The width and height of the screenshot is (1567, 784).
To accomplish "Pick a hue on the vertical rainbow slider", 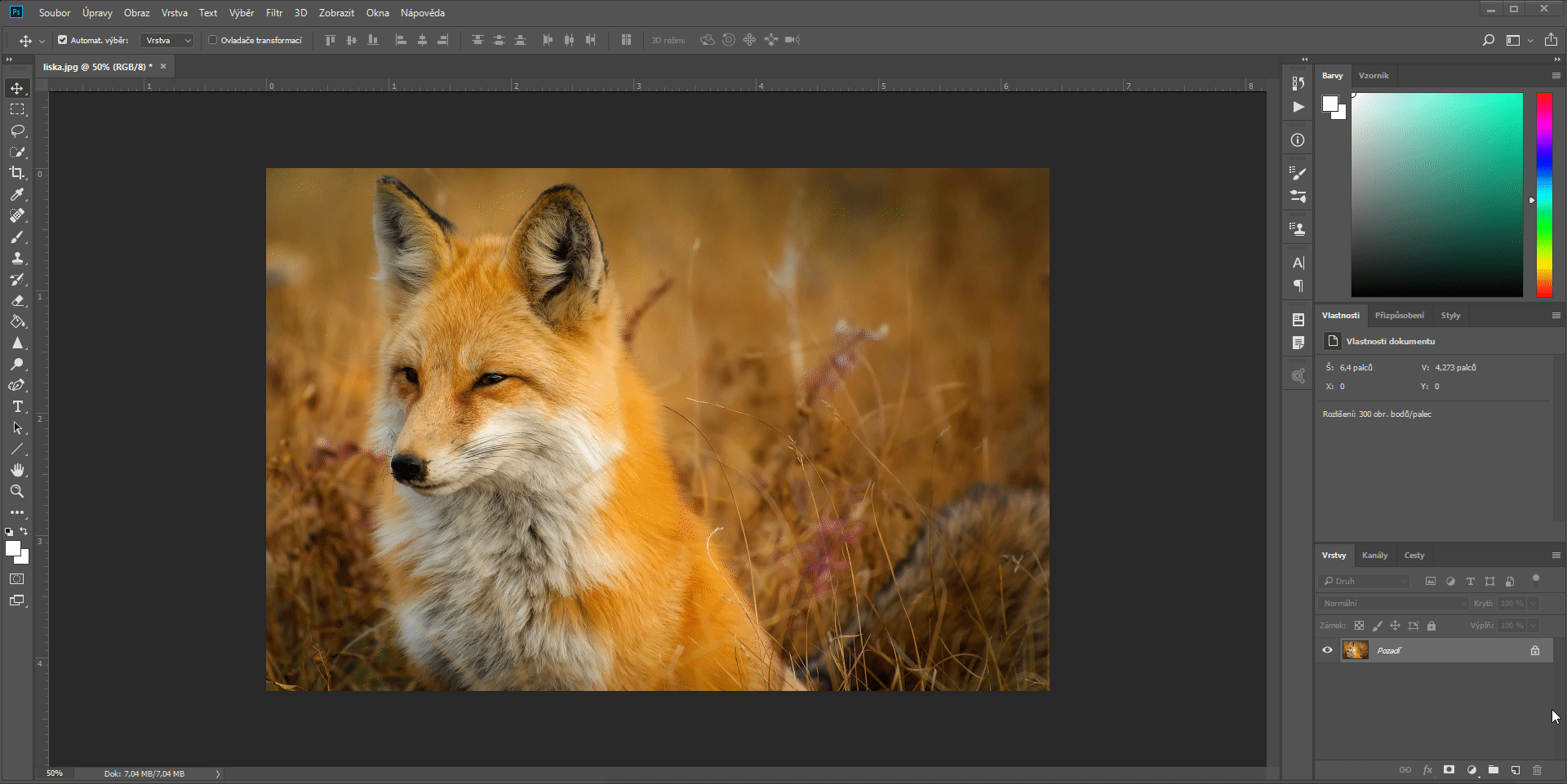I will [1543, 196].
